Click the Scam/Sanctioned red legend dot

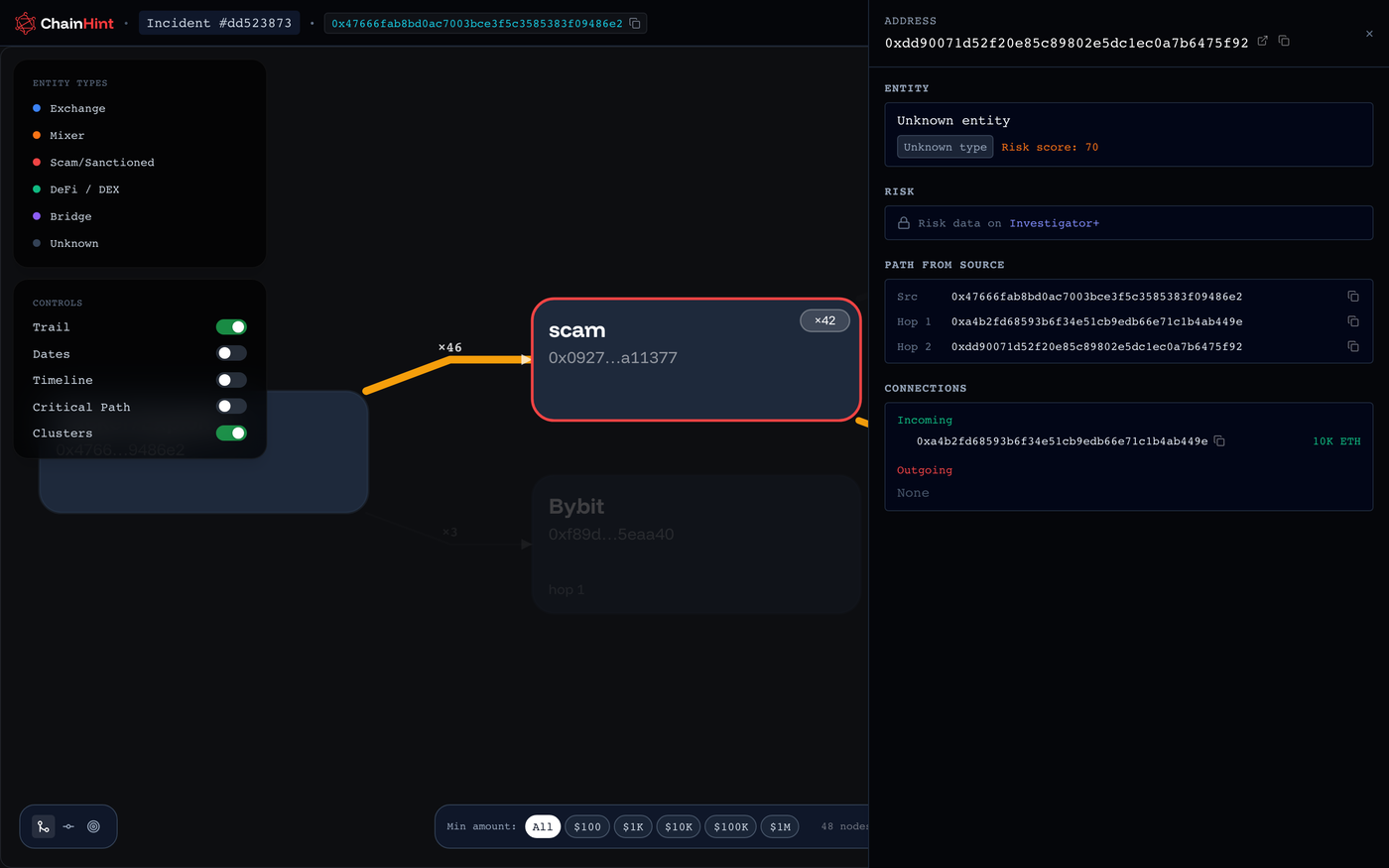click(37, 162)
